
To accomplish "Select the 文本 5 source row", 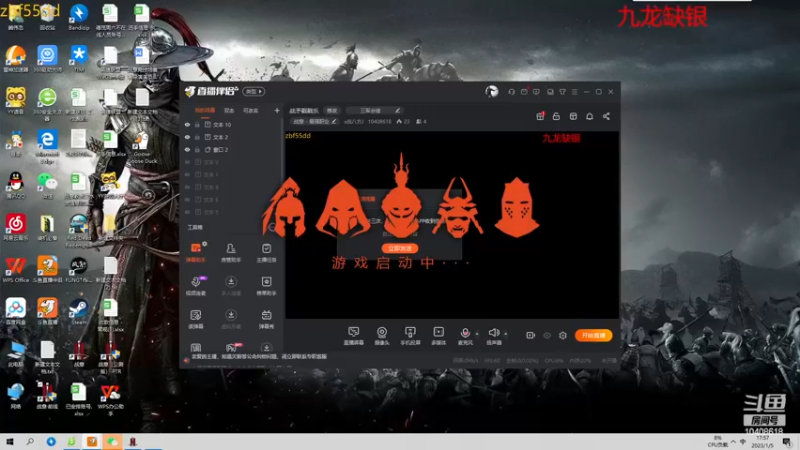I will [231, 212].
